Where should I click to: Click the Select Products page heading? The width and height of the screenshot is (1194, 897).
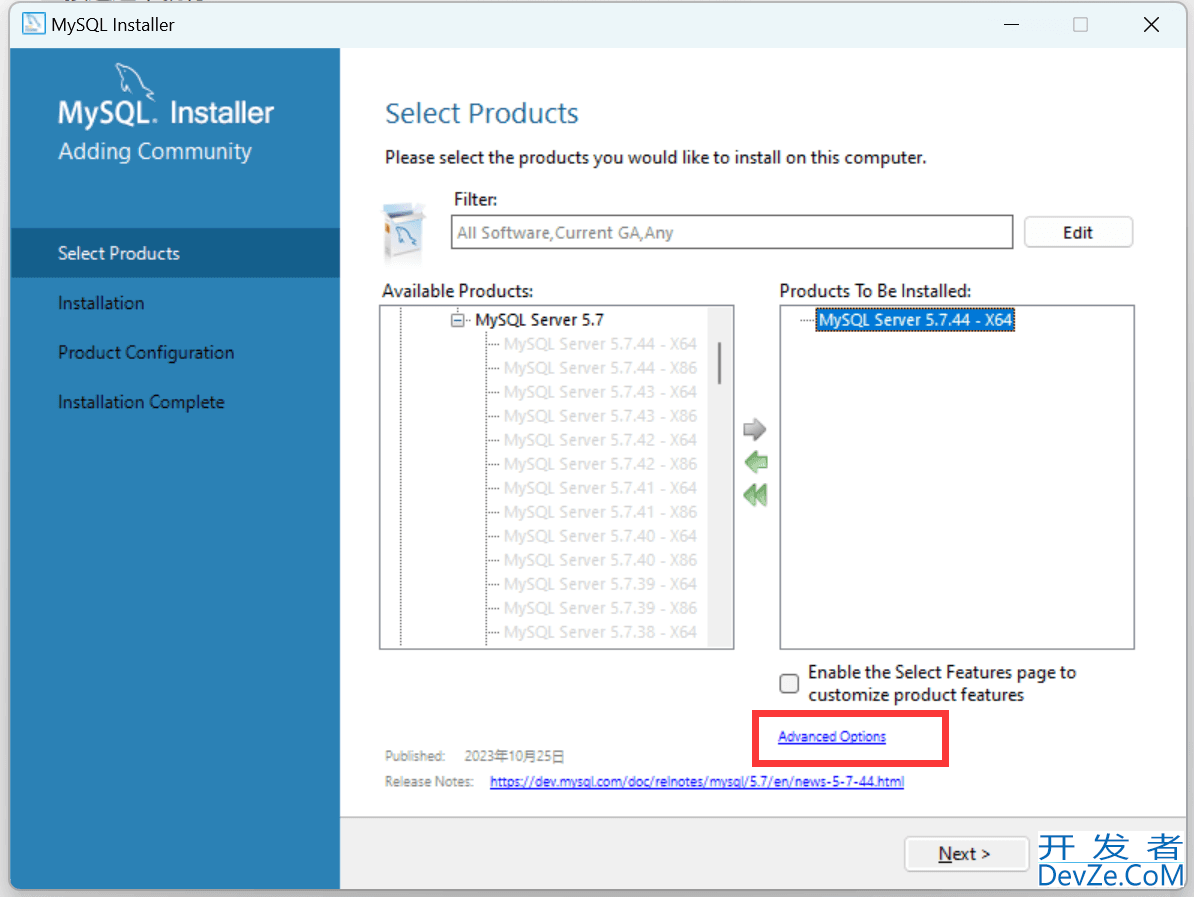[x=481, y=113]
